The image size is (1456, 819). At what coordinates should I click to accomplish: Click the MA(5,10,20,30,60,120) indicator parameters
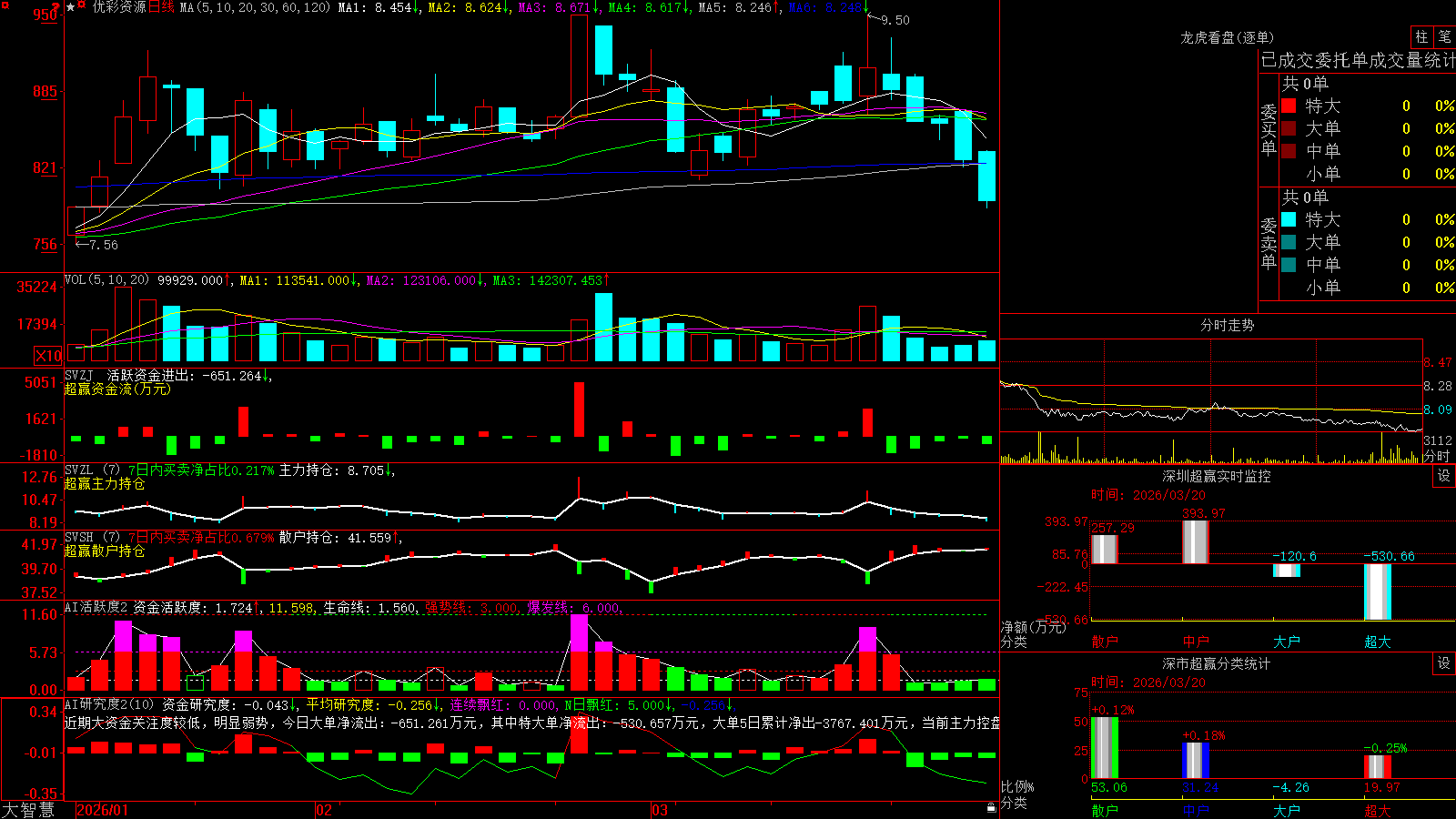(x=255, y=7)
